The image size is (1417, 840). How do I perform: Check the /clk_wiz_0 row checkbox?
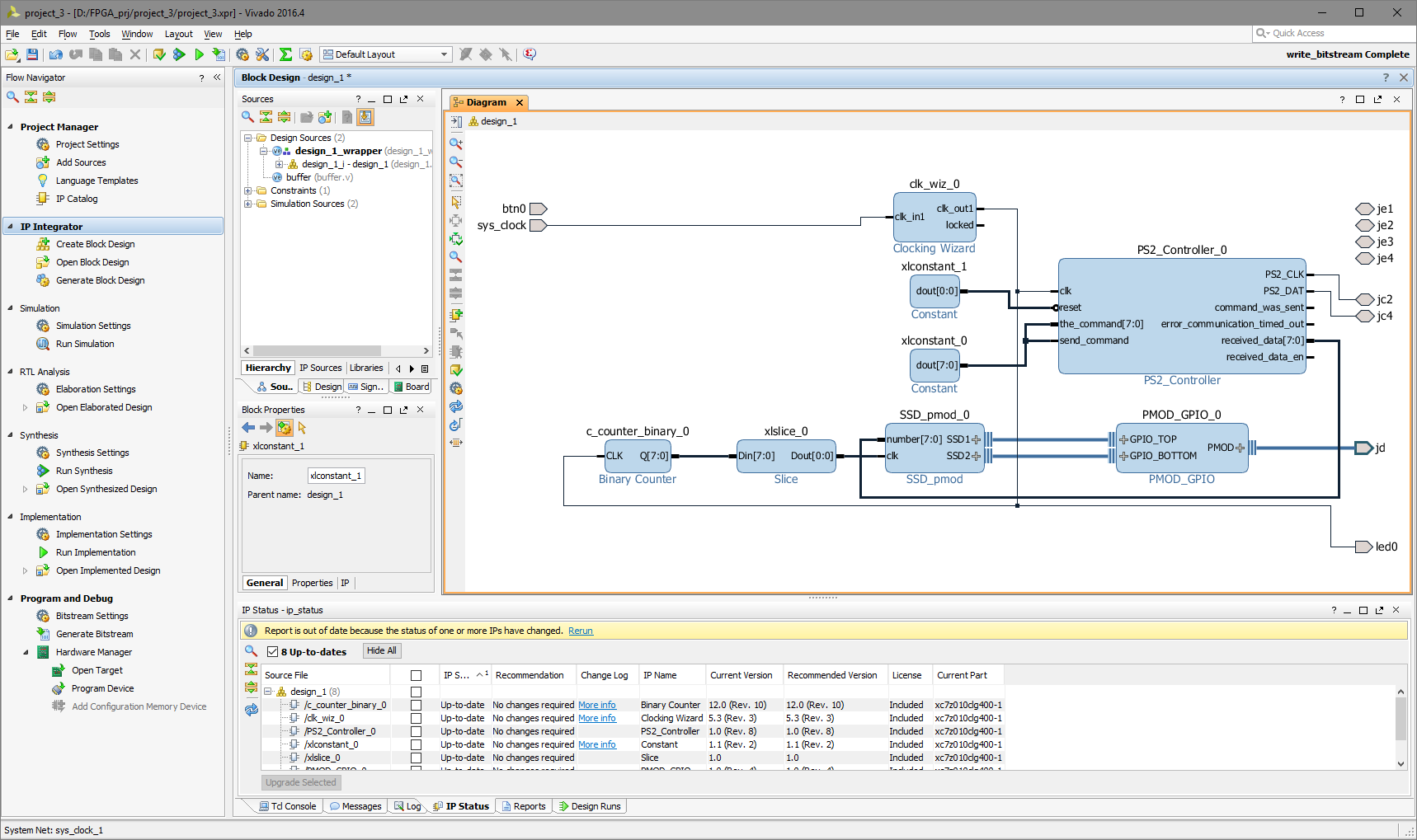(416, 719)
